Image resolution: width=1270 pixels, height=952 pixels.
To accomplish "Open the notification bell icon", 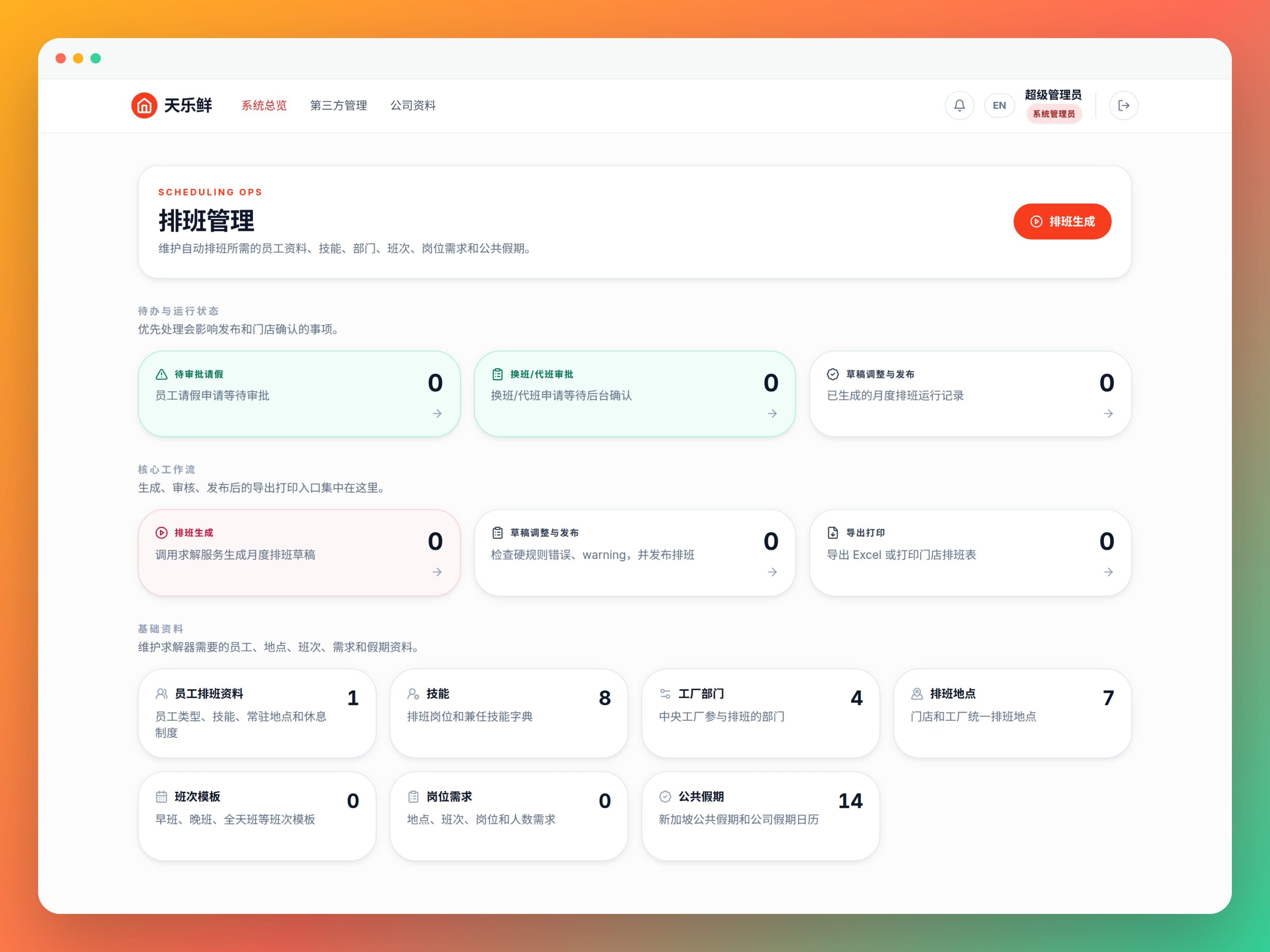I will click(959, 106).
